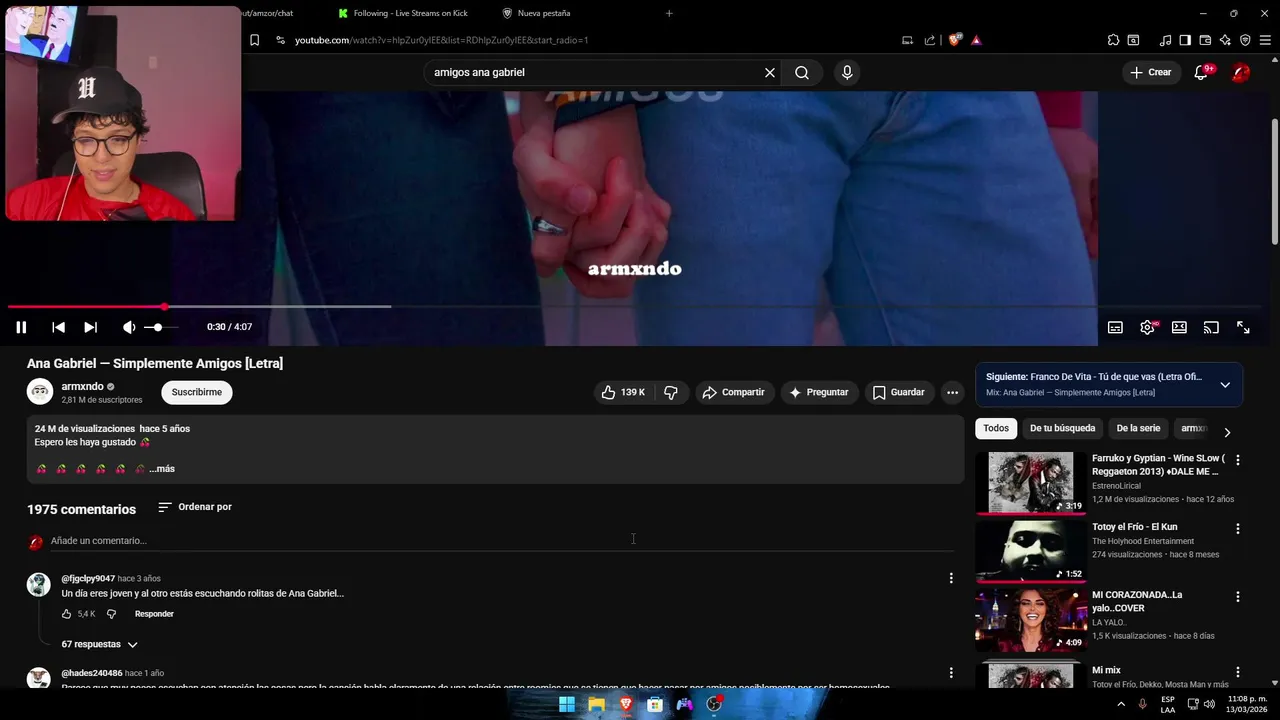Viewport: 1280px width, 720px height.
Task: Skip to next video in player
Action: point(90,327)
